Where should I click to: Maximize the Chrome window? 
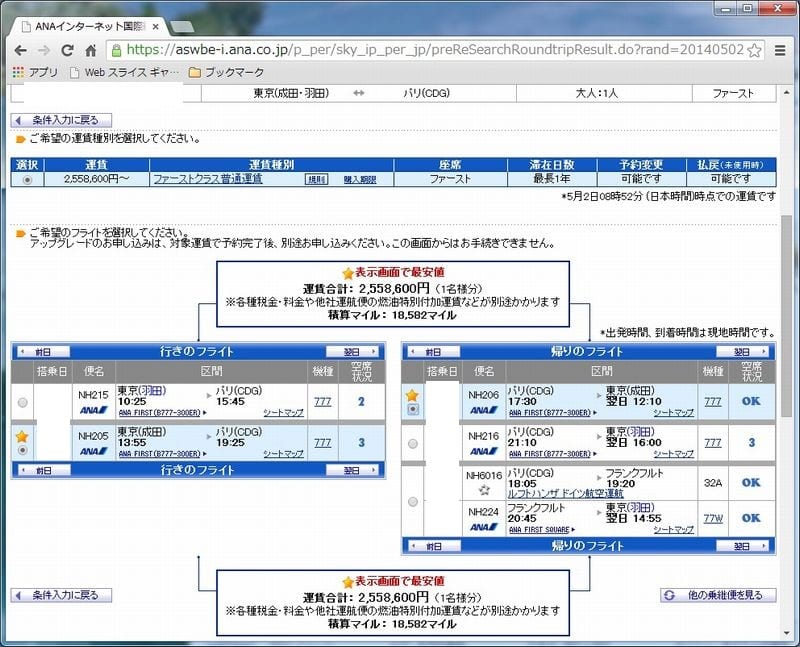click(747, 9)
